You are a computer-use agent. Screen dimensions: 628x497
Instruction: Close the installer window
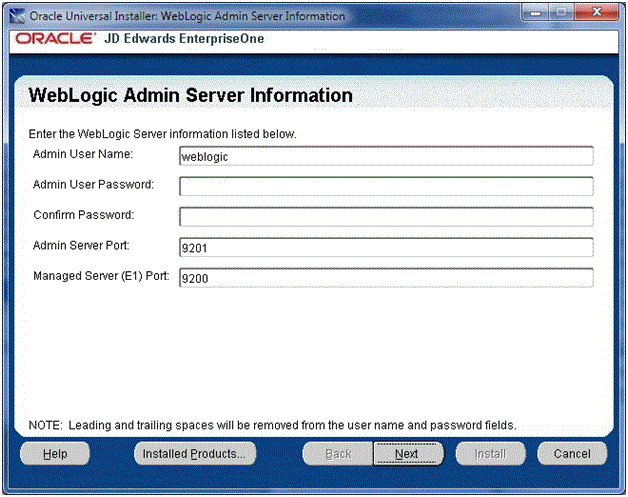coord(596,12)
